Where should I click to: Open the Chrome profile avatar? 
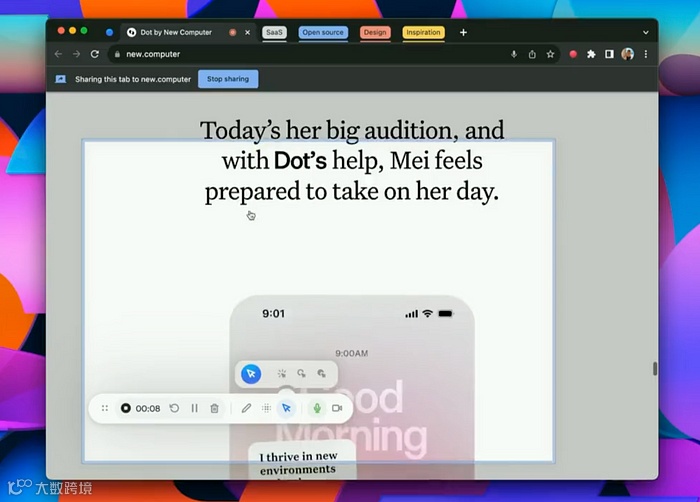[x=628, y=54]
